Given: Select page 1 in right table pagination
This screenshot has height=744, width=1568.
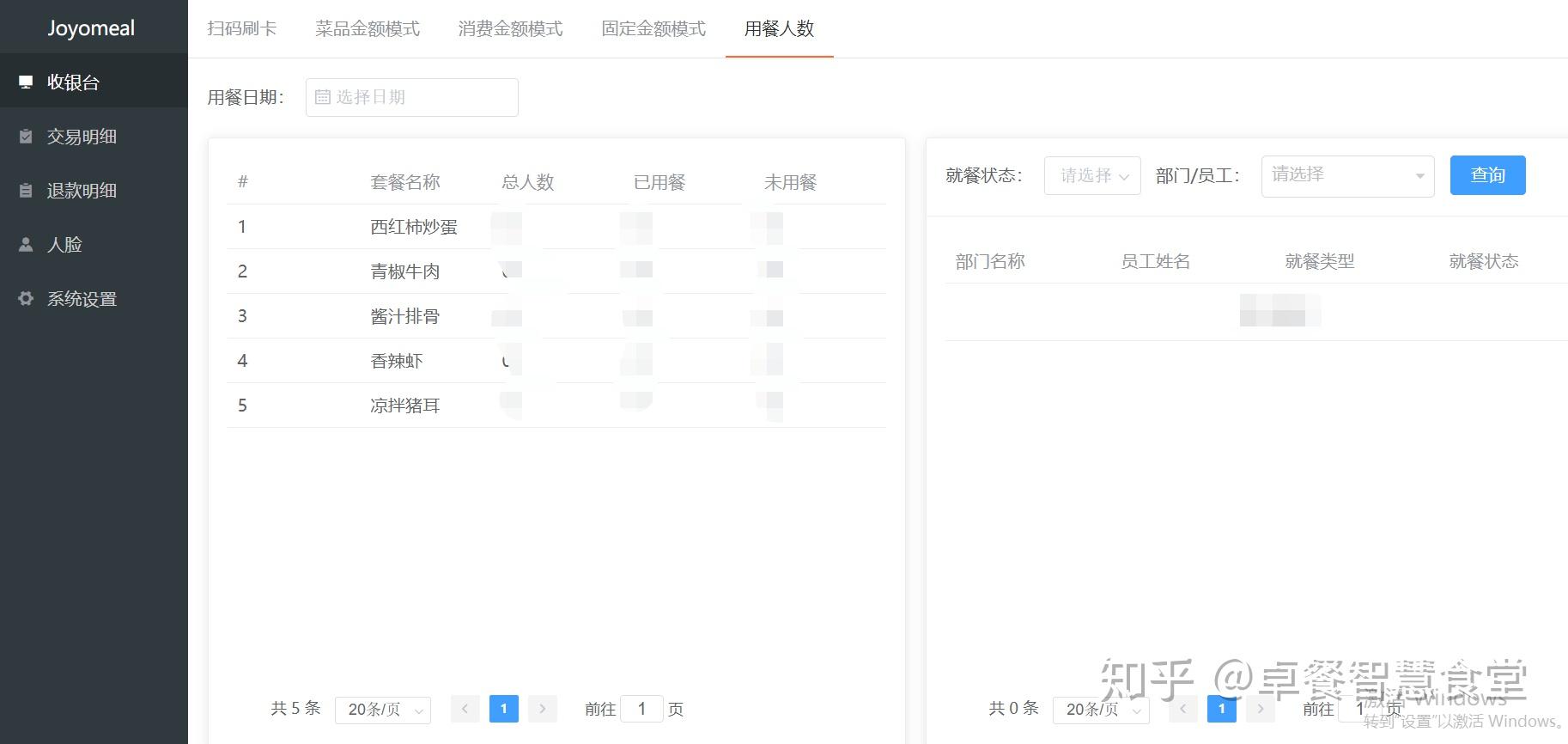Looking at the screenshot, I should (x=1222, y=709).
